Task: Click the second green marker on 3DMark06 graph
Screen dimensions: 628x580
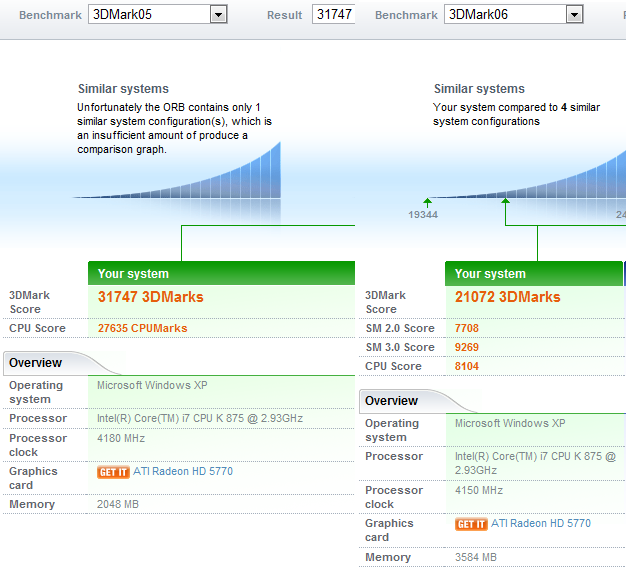Action: tap(506, 202)
